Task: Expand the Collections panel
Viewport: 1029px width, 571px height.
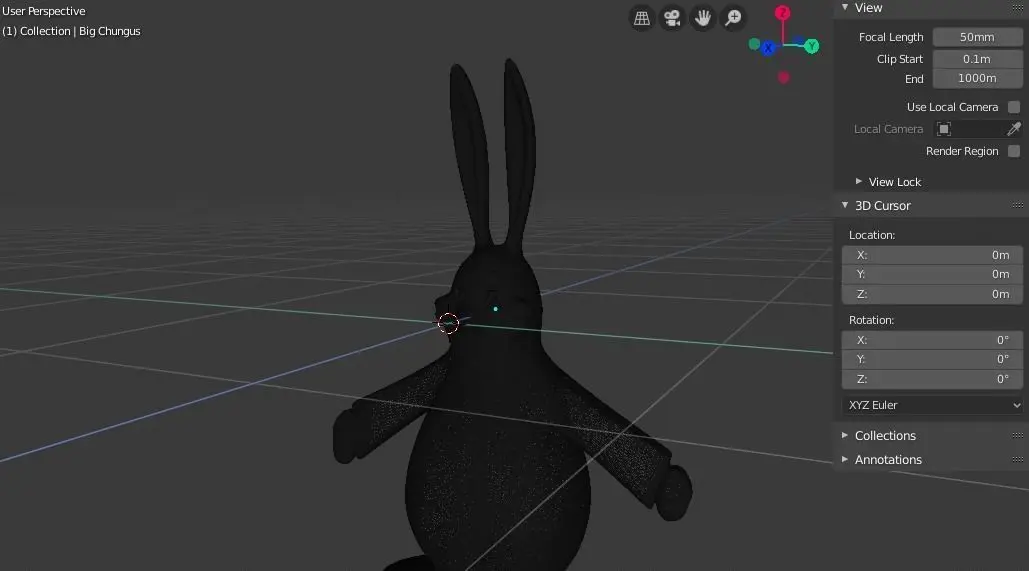Action: tap(845, 435)
